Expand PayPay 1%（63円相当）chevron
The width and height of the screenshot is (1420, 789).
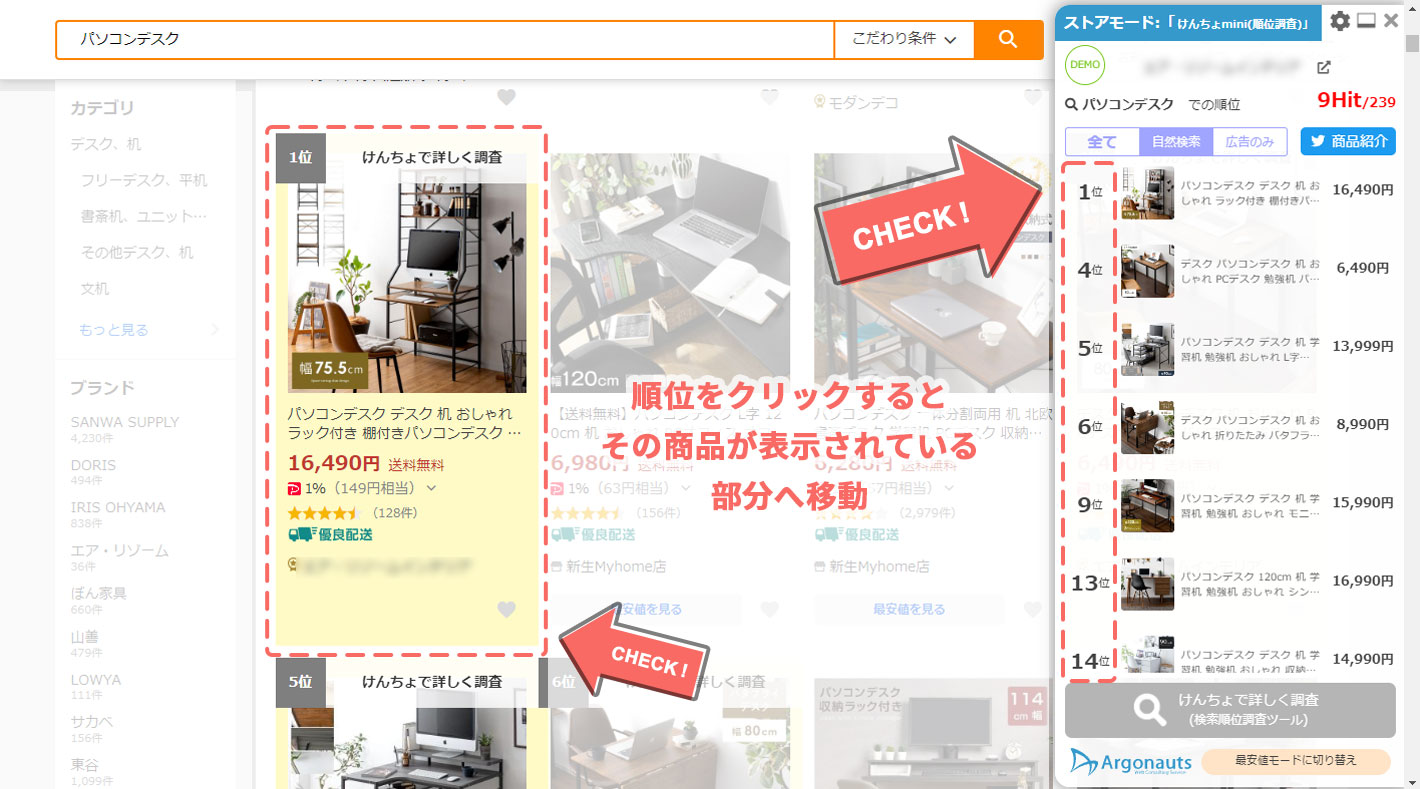(x=684, y=488)
